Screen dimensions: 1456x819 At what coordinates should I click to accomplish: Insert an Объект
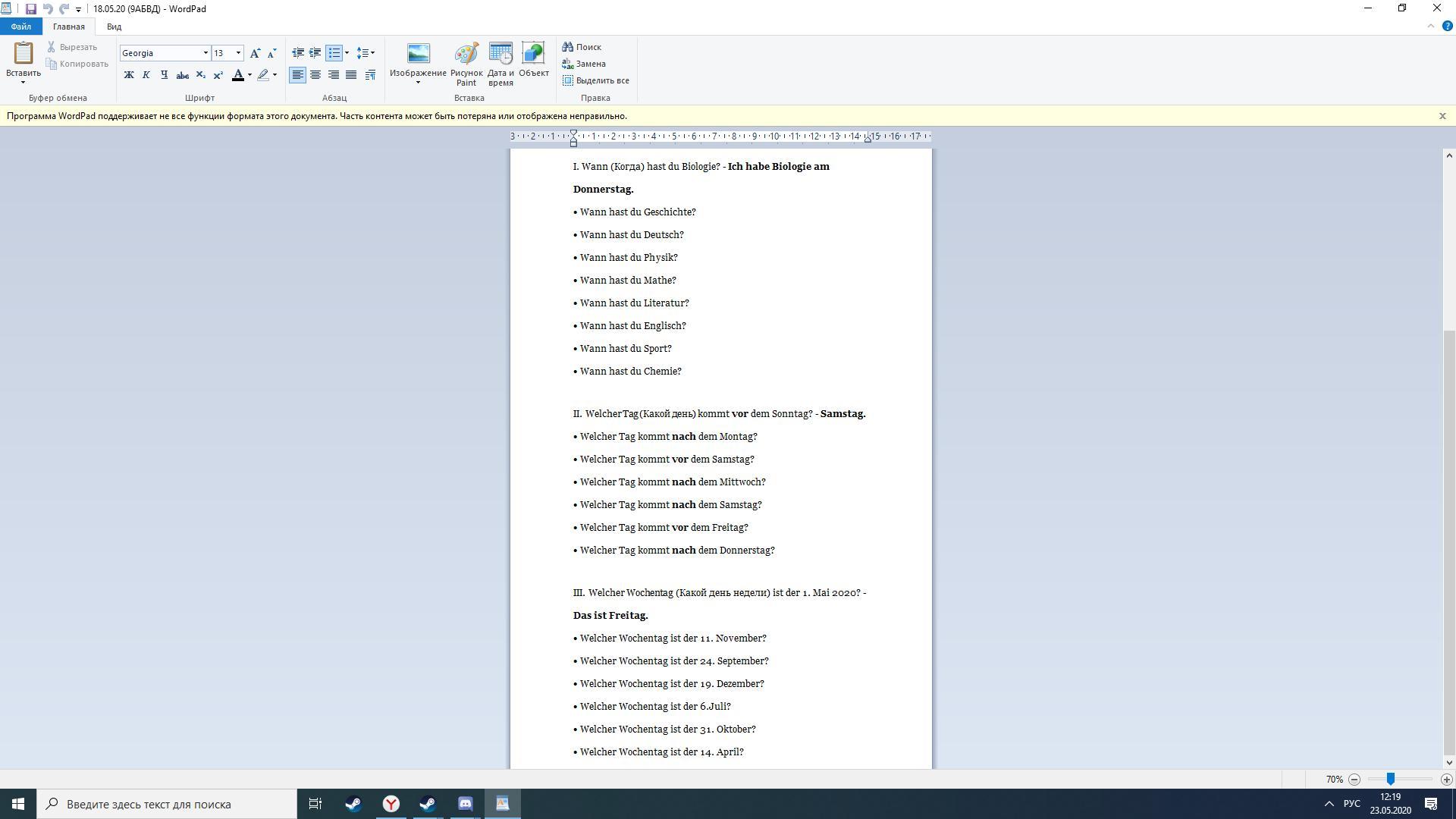coord(534,61)
